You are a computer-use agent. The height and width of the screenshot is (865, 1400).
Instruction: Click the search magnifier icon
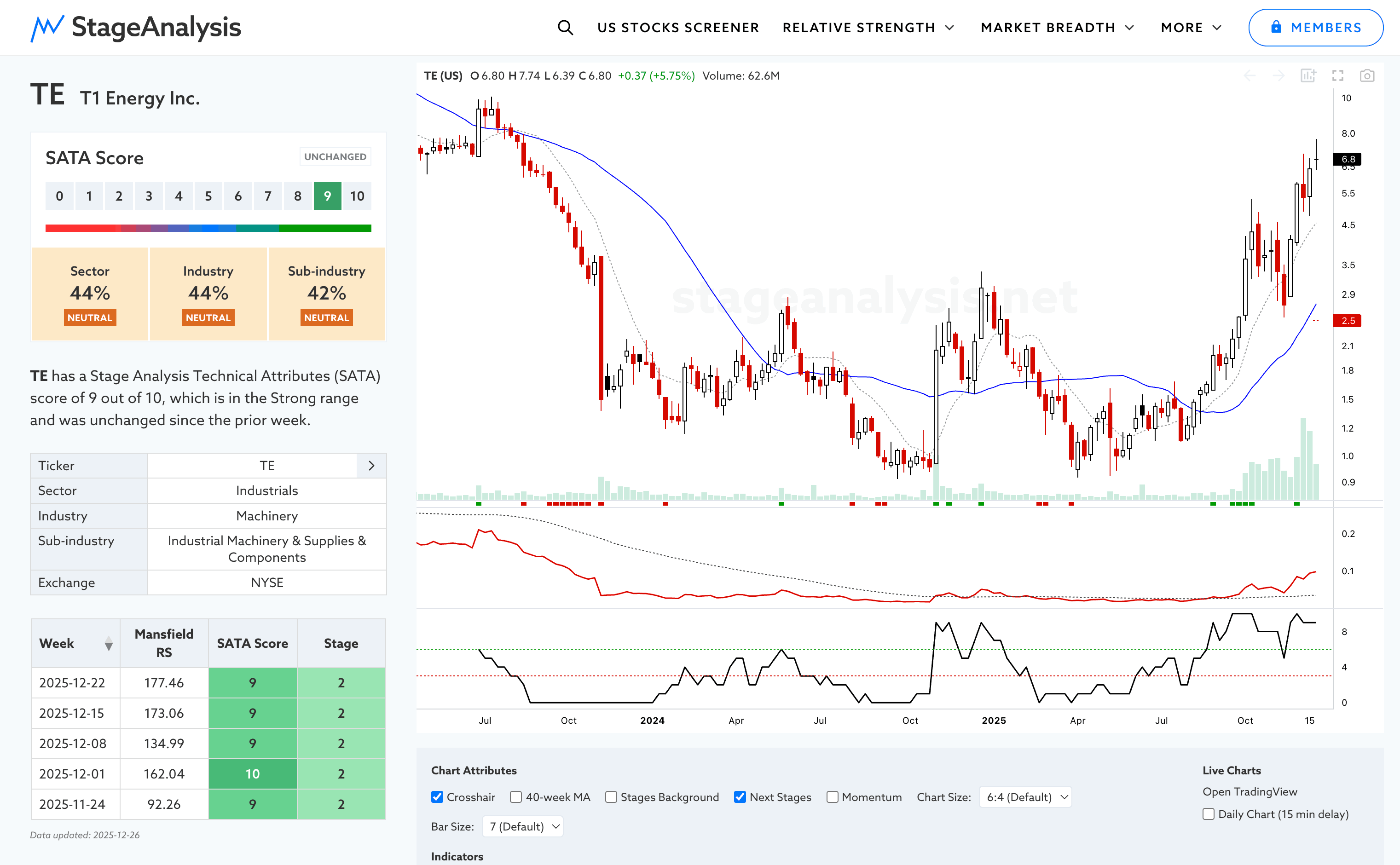(565, 28)
